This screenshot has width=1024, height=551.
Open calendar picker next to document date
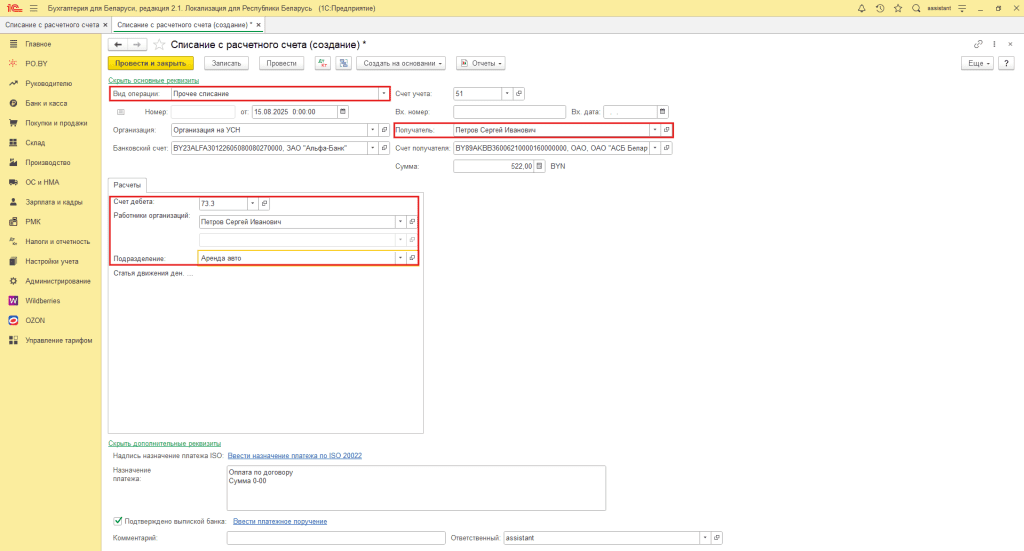tap(343, 112)
